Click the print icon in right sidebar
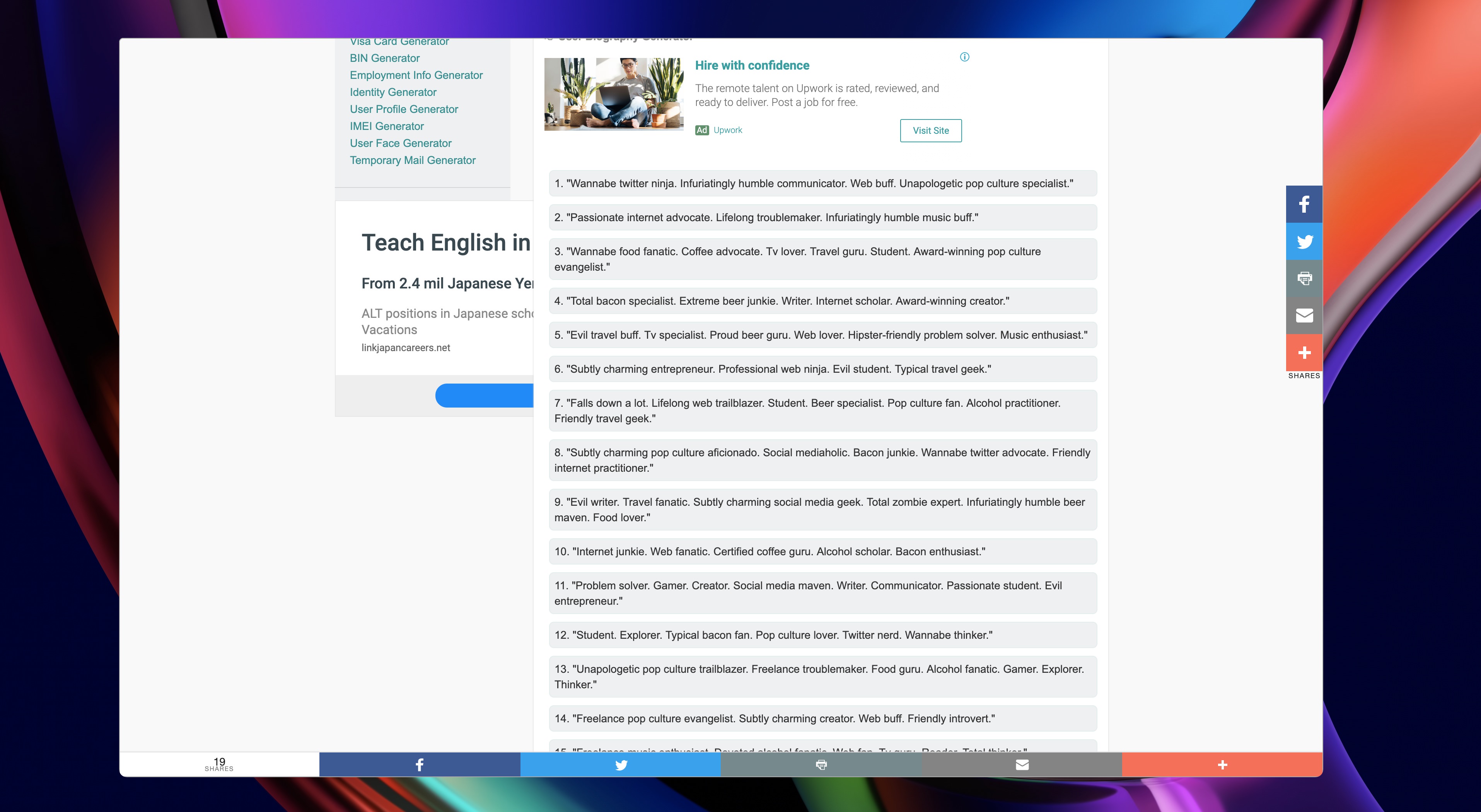Image resolution: width=1481 pixels, height=812 pixels. pos(1304,278)
